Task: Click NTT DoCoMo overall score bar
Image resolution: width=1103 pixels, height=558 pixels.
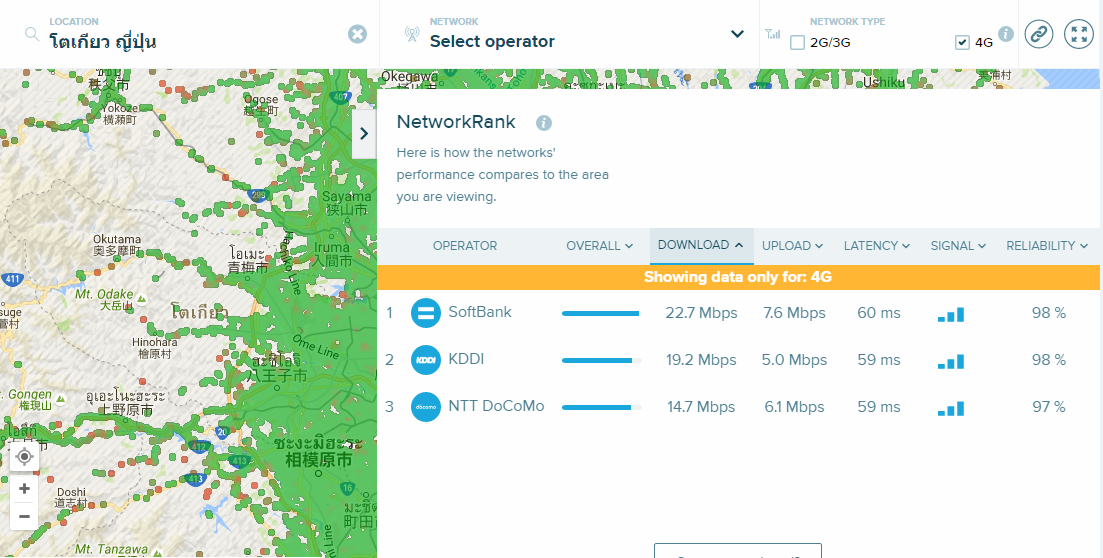Action: click(602, 407)
